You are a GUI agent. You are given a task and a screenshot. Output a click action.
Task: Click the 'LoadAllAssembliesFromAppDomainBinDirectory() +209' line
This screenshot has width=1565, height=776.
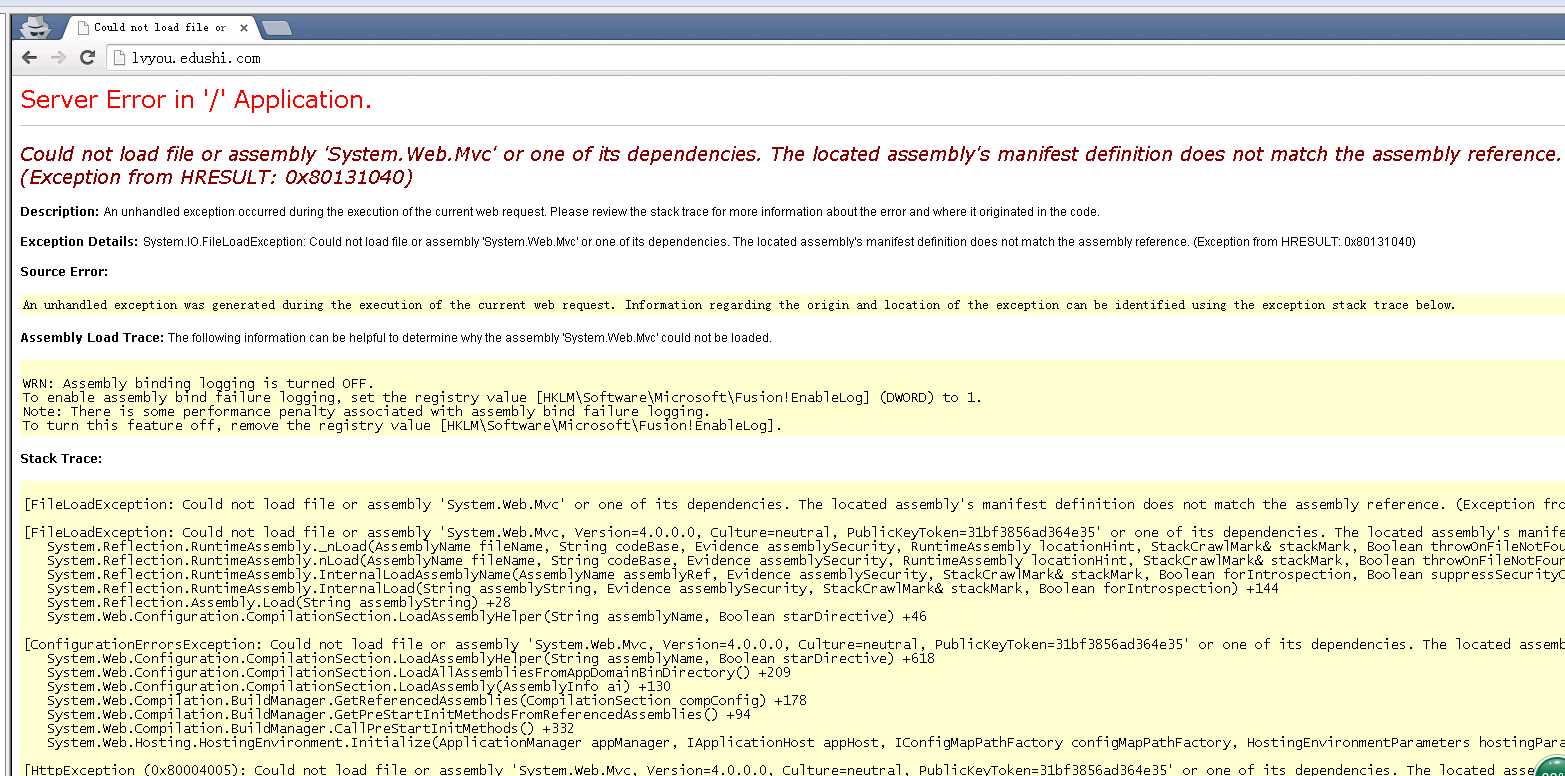[x=418, y=673]
